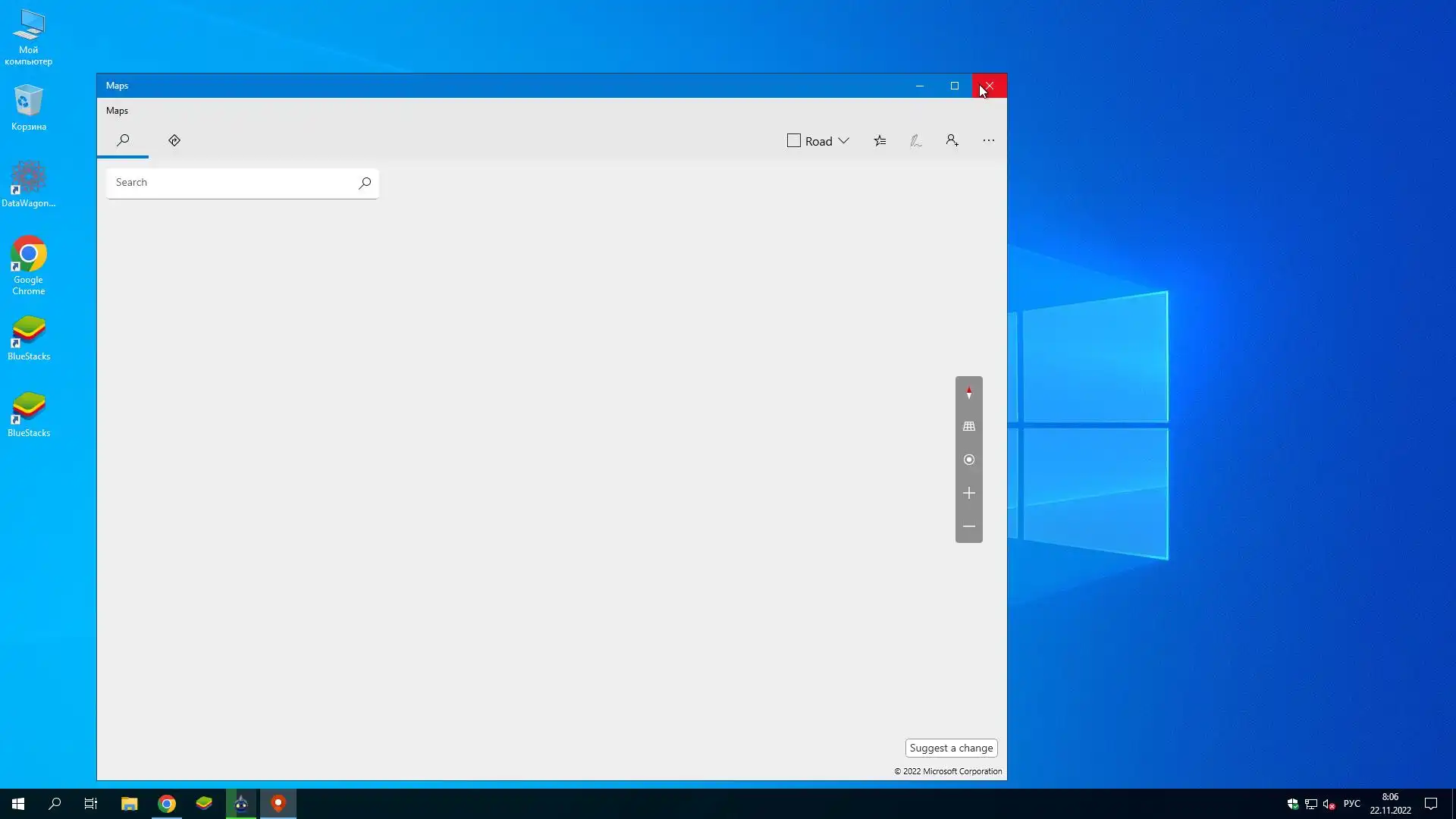Viewport: 1456px width, 819px height.
Task: Zoom in with the plus button
Action: (969, 493)
